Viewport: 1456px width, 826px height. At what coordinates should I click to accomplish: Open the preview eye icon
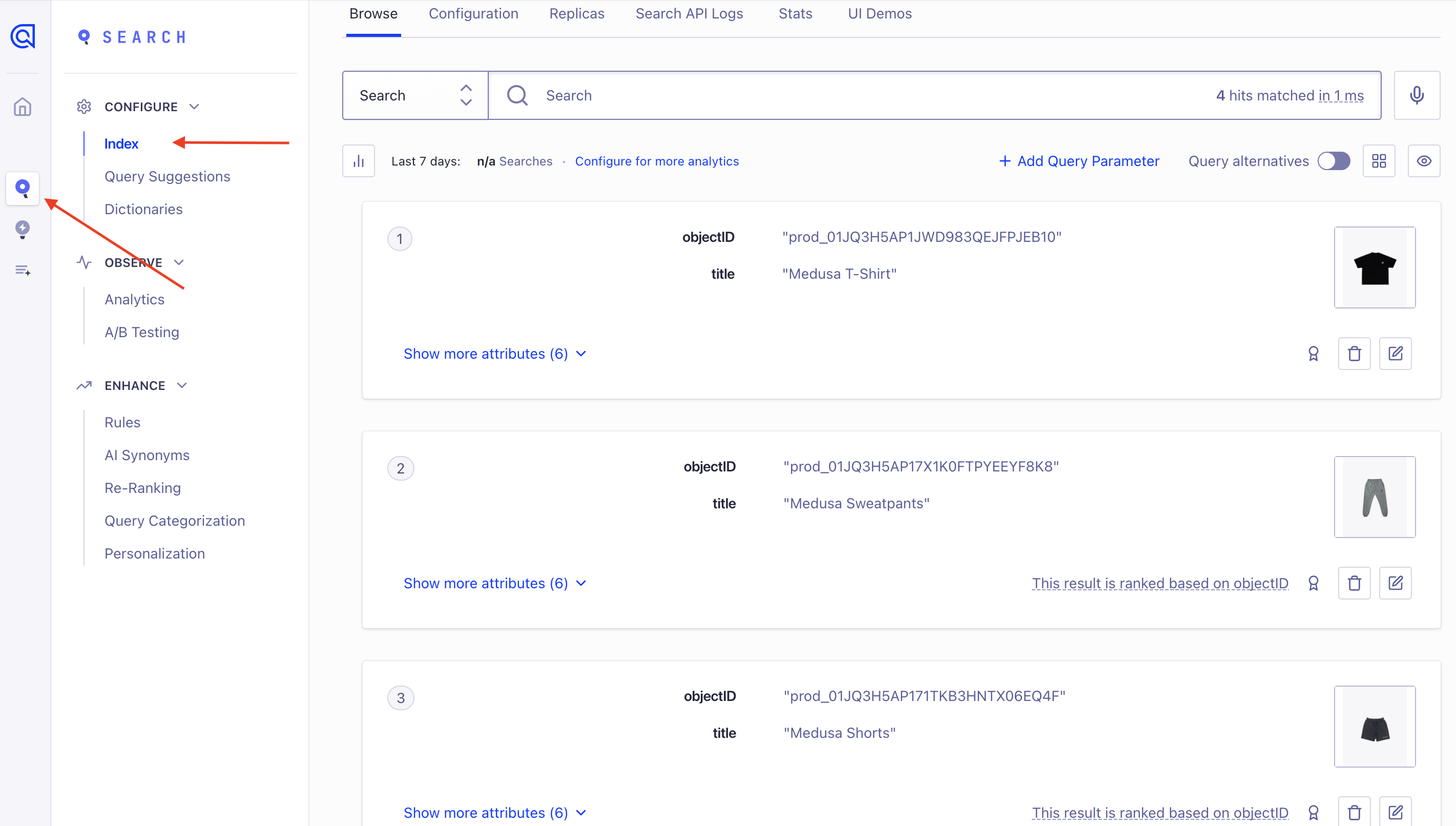1424,160
